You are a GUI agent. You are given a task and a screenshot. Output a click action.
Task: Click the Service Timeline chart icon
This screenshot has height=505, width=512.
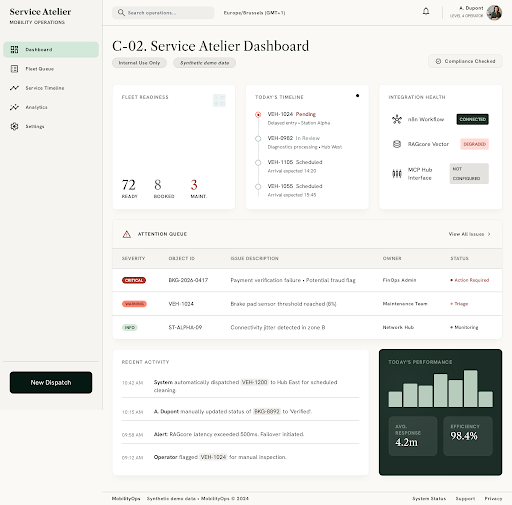(x=14, y=88)
